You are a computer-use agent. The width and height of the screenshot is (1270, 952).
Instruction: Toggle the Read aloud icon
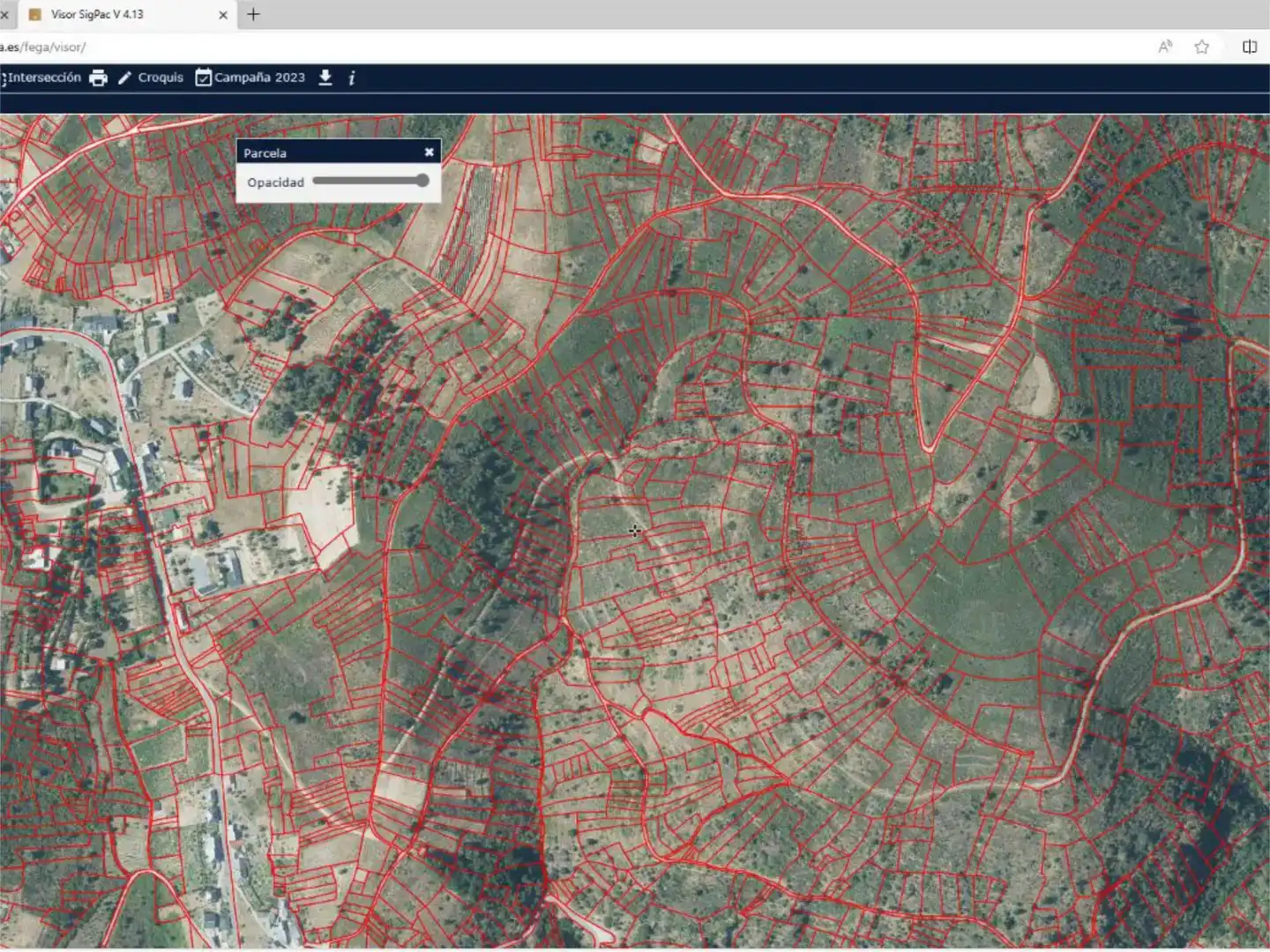click(x=1165, y=47)
